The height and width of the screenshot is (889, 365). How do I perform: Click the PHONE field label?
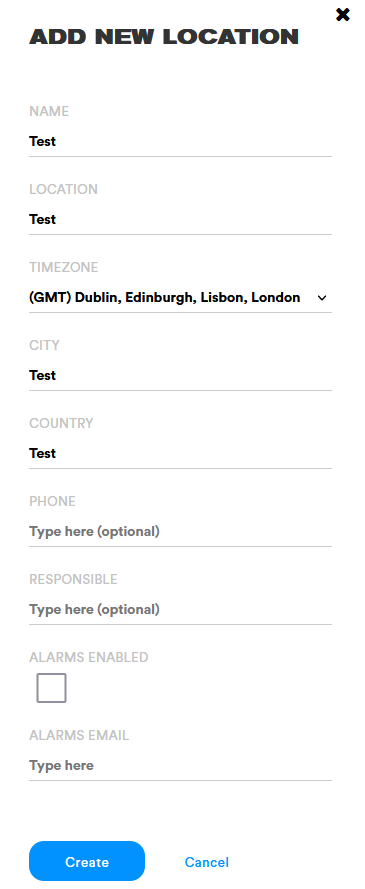click(52, 502)
